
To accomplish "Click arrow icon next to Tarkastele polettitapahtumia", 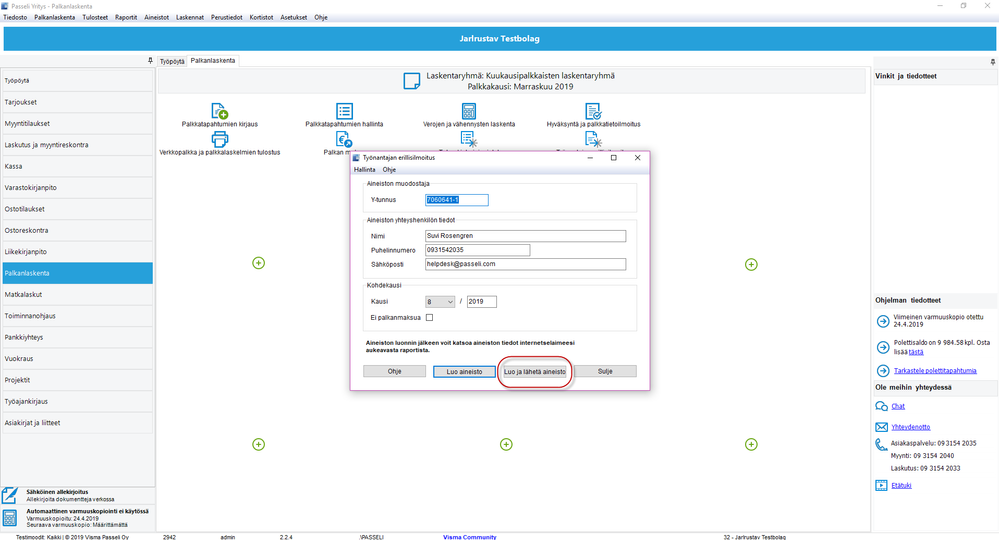I will [x=882, y=371].
